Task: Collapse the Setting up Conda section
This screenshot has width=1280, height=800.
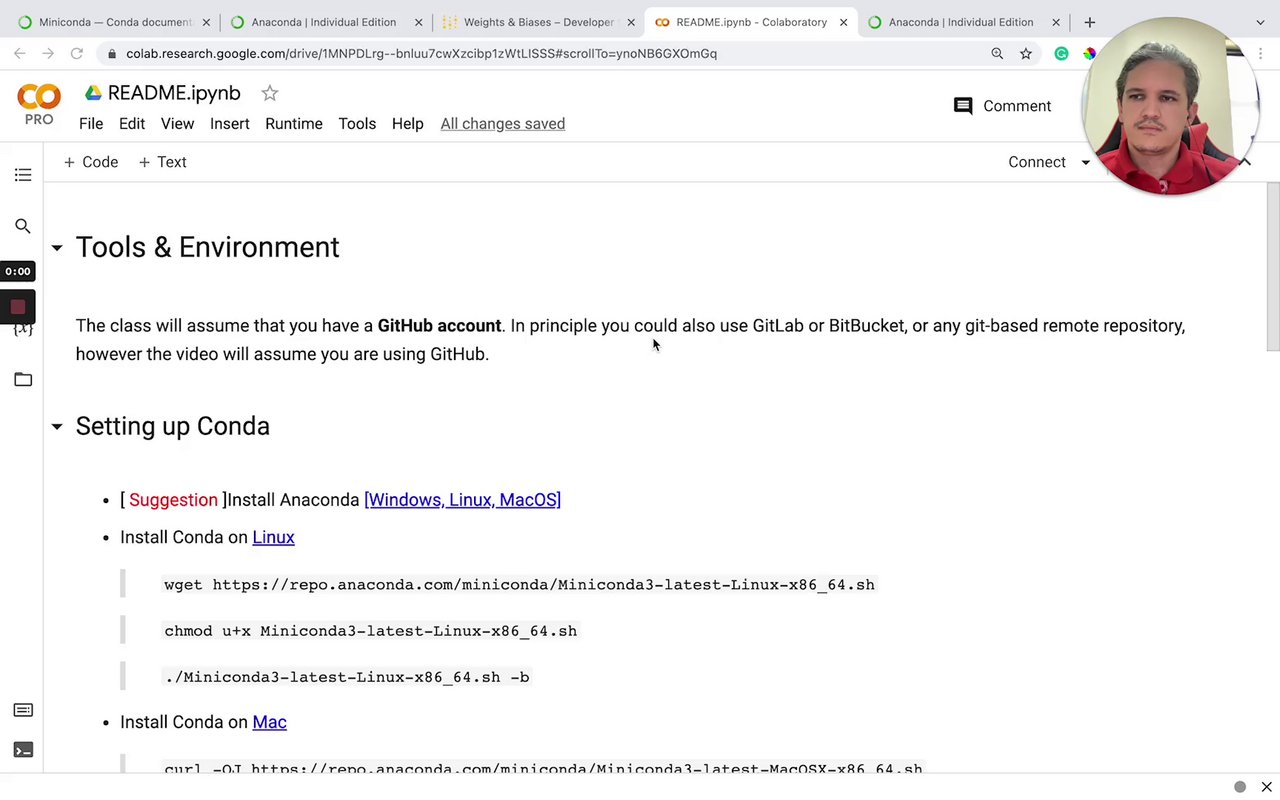Action: pos(57,427)
